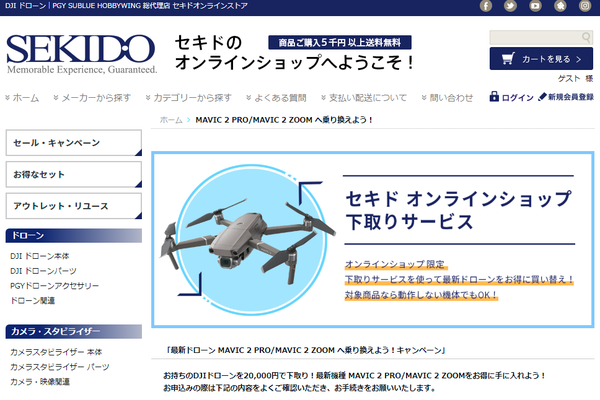
Task: Open the お得なセット sidebar button
Action: [73, 175]
